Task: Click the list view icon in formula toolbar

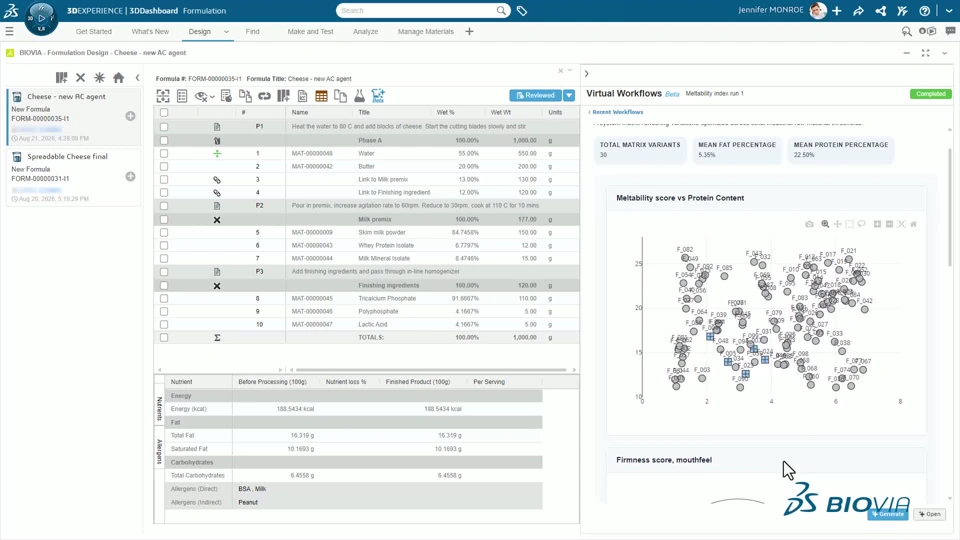Action: 182,96
